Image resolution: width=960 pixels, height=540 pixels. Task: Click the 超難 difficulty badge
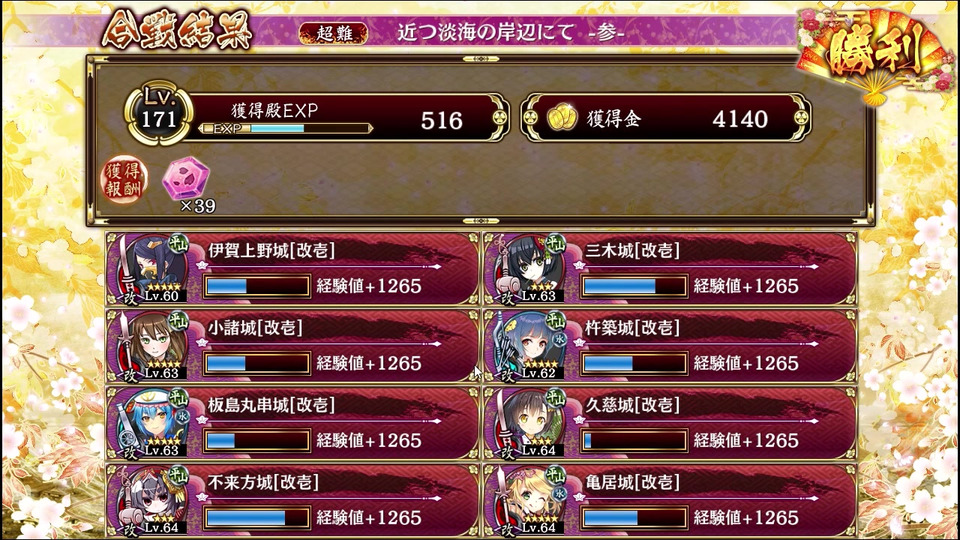pos(334,32)
